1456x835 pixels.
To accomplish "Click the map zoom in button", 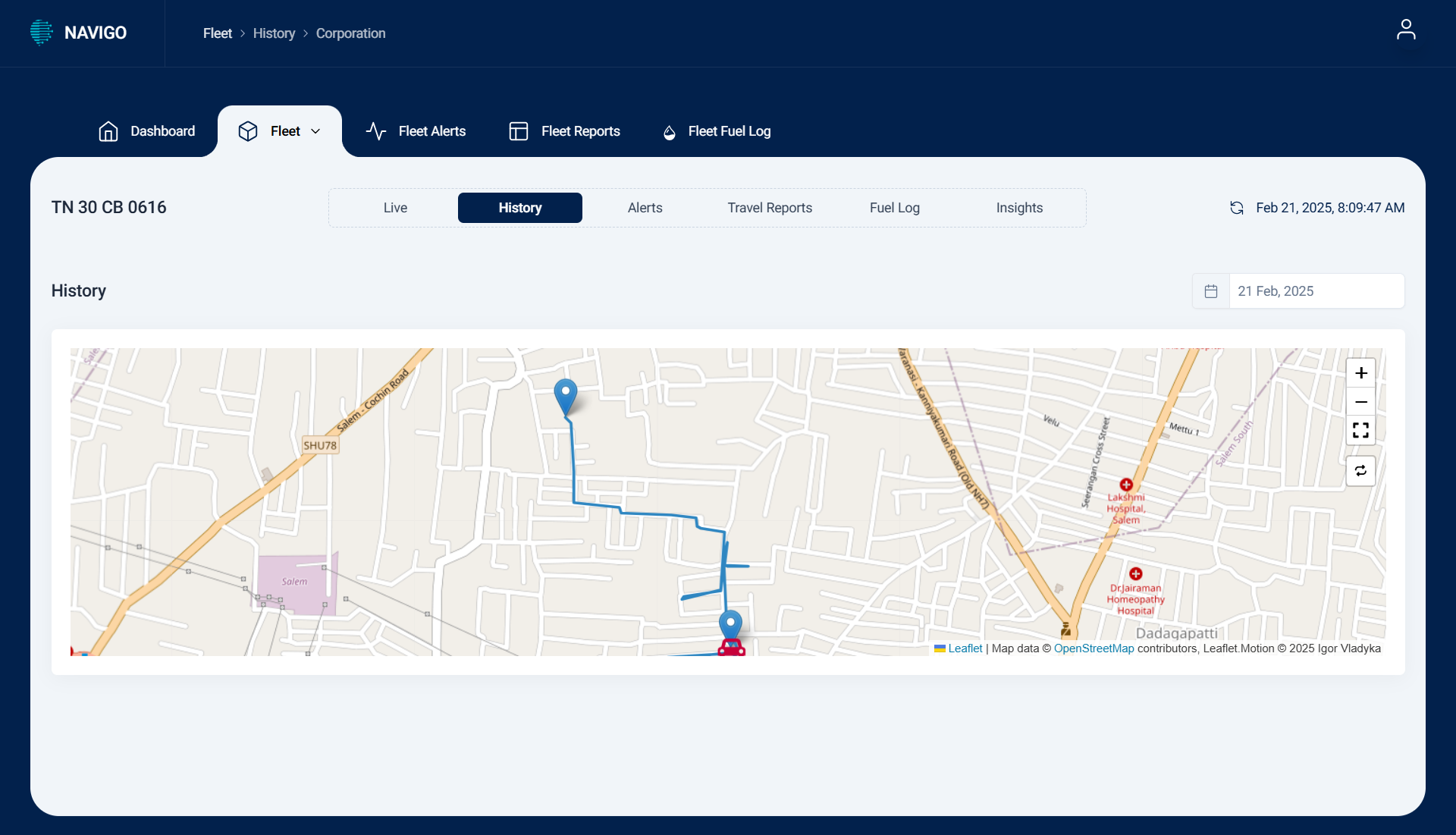I will (1360, 373).
